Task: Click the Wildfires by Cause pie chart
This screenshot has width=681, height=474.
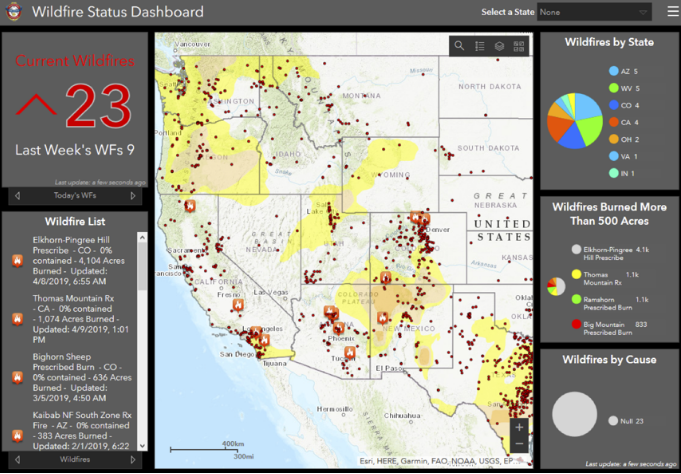Action: (575, 415)
